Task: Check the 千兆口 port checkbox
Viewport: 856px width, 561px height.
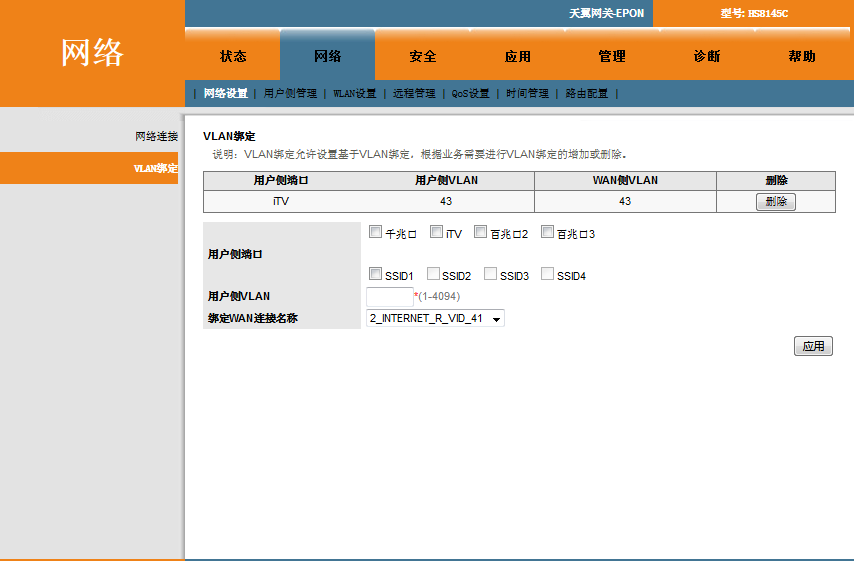Action: click(375, 232)
